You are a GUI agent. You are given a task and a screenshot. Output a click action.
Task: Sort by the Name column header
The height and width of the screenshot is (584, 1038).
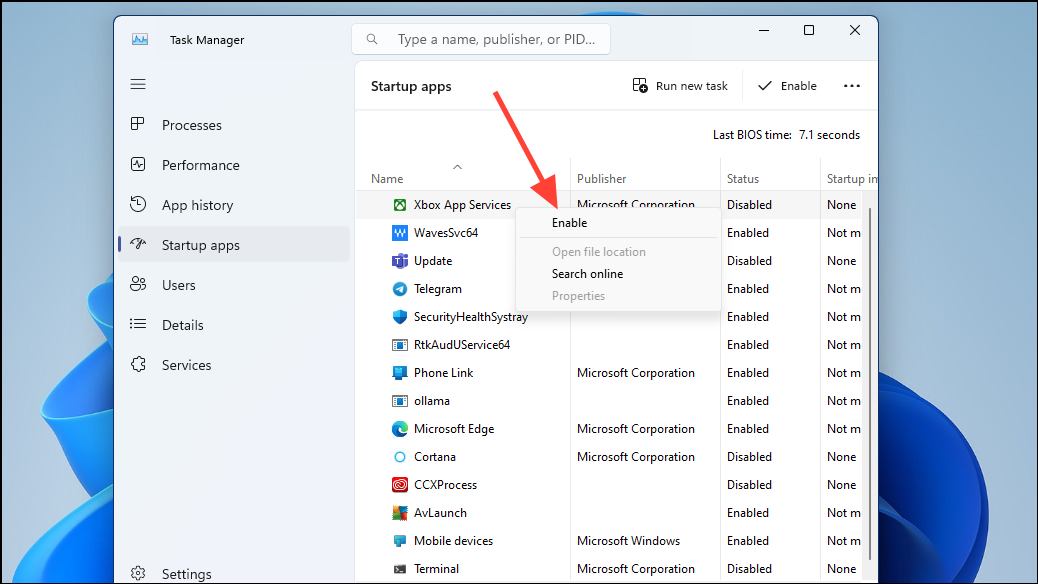tap(463, 174)
